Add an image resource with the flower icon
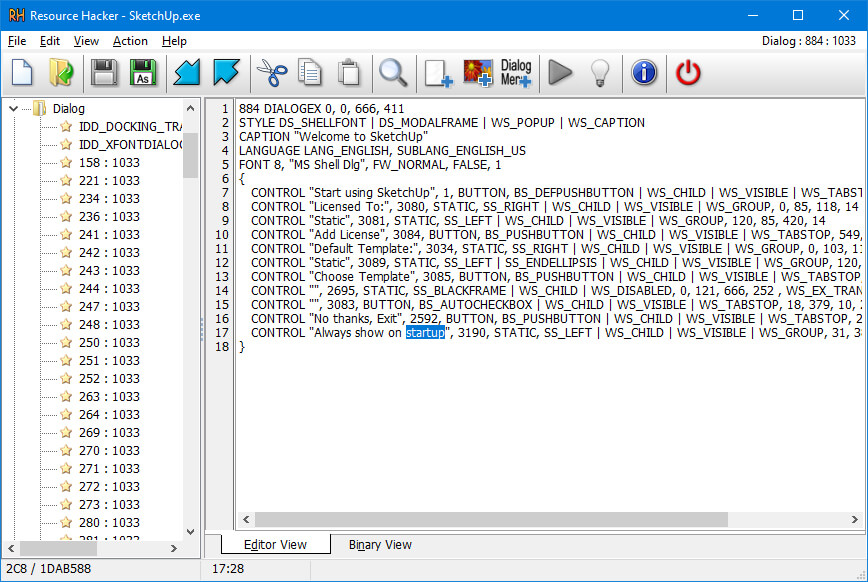Viewport: 868px width, 582px height. point(477,73)
